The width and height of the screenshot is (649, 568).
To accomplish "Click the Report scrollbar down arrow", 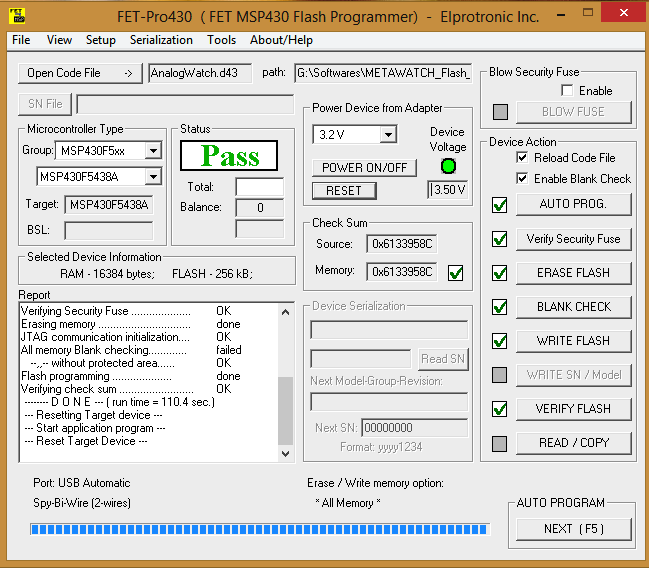I will (286, 454).
